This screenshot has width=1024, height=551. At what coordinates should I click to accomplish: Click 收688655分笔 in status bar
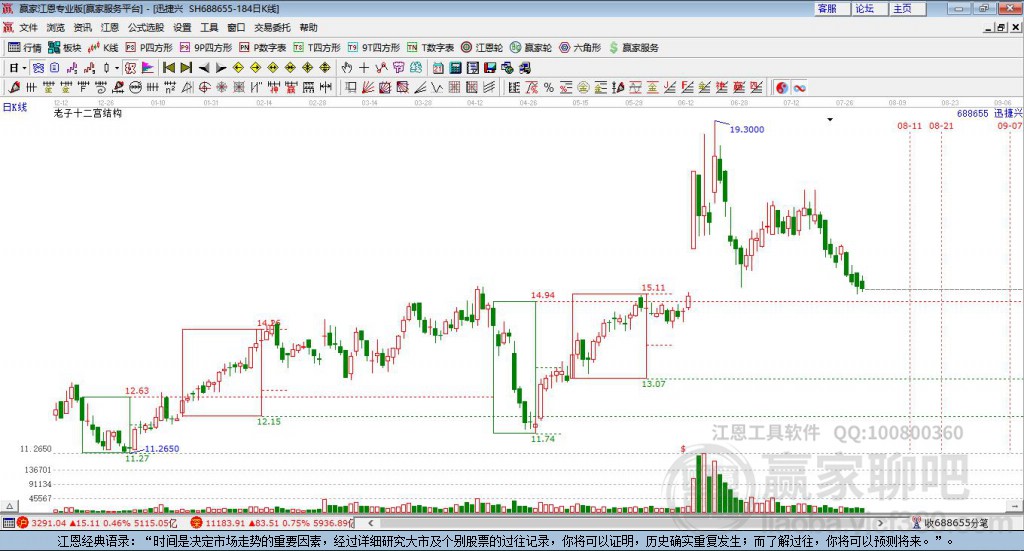(x=956, y=523)
